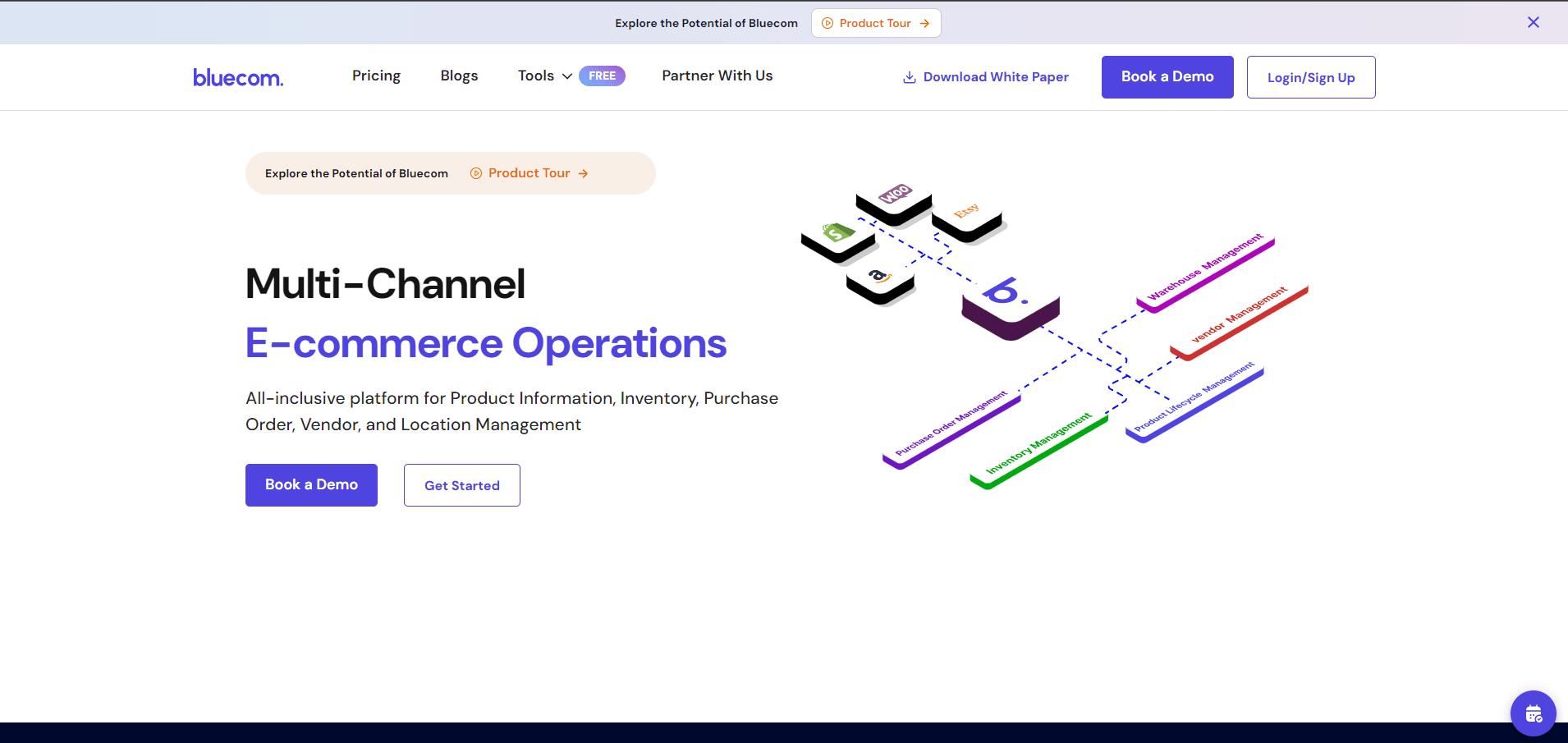Open Login/Sign Up
Image resolution: width=1568 pixels, height=743 pixels.
pyautogui.click(x=1311, y=77)
